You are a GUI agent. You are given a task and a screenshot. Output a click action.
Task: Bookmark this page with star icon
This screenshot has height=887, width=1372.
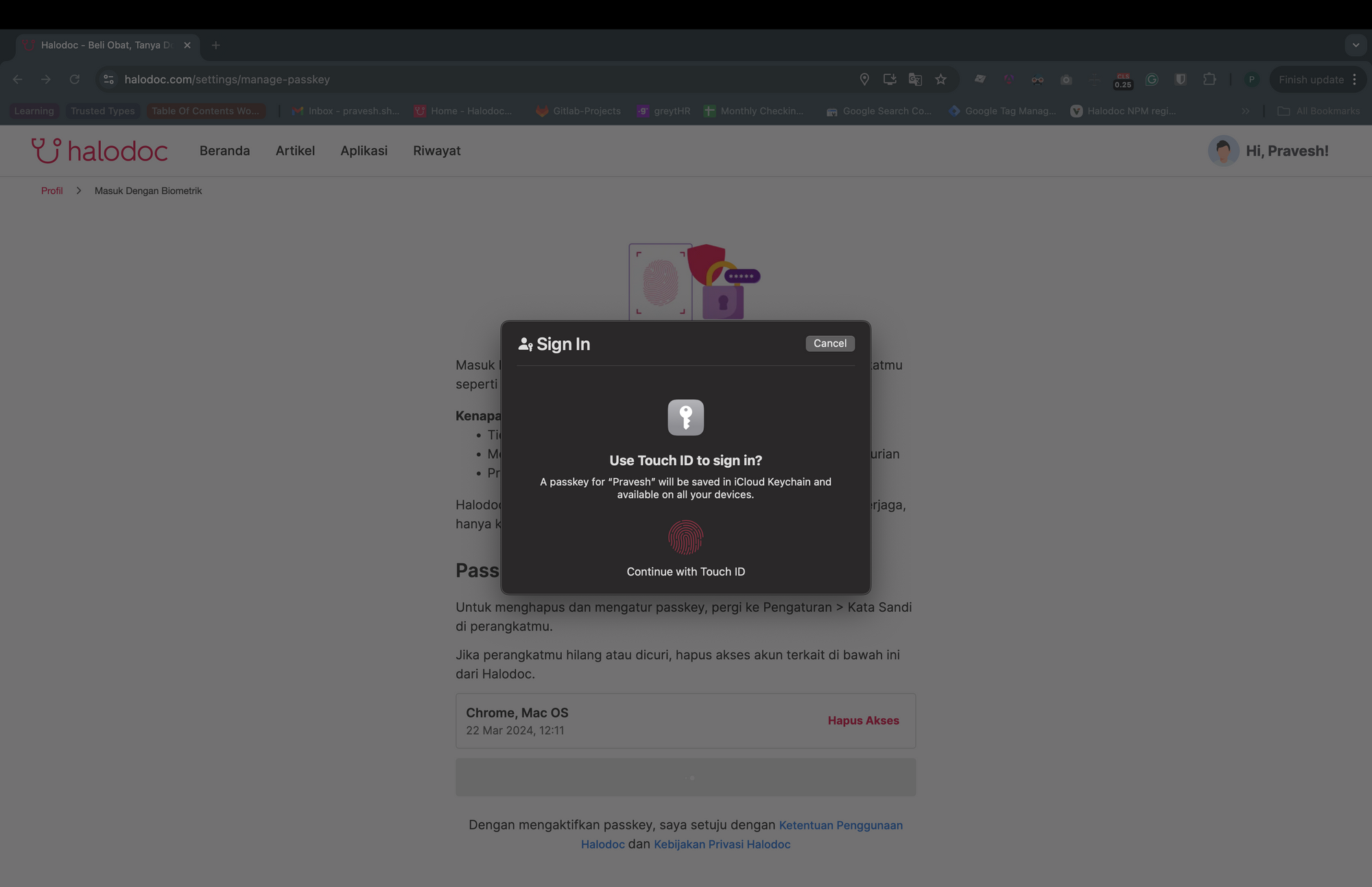pos(941,80)
